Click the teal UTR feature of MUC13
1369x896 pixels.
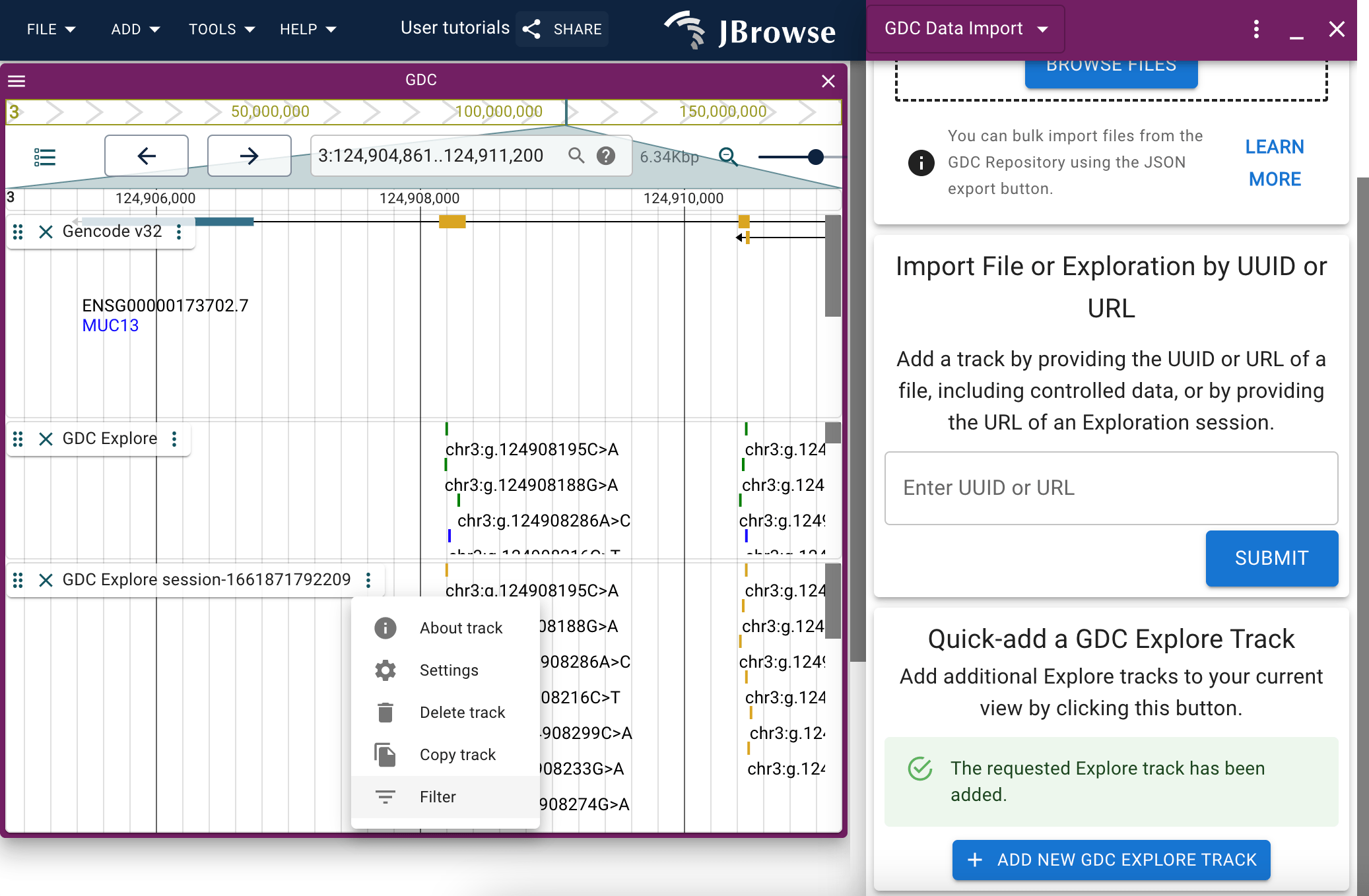(224, 222)
